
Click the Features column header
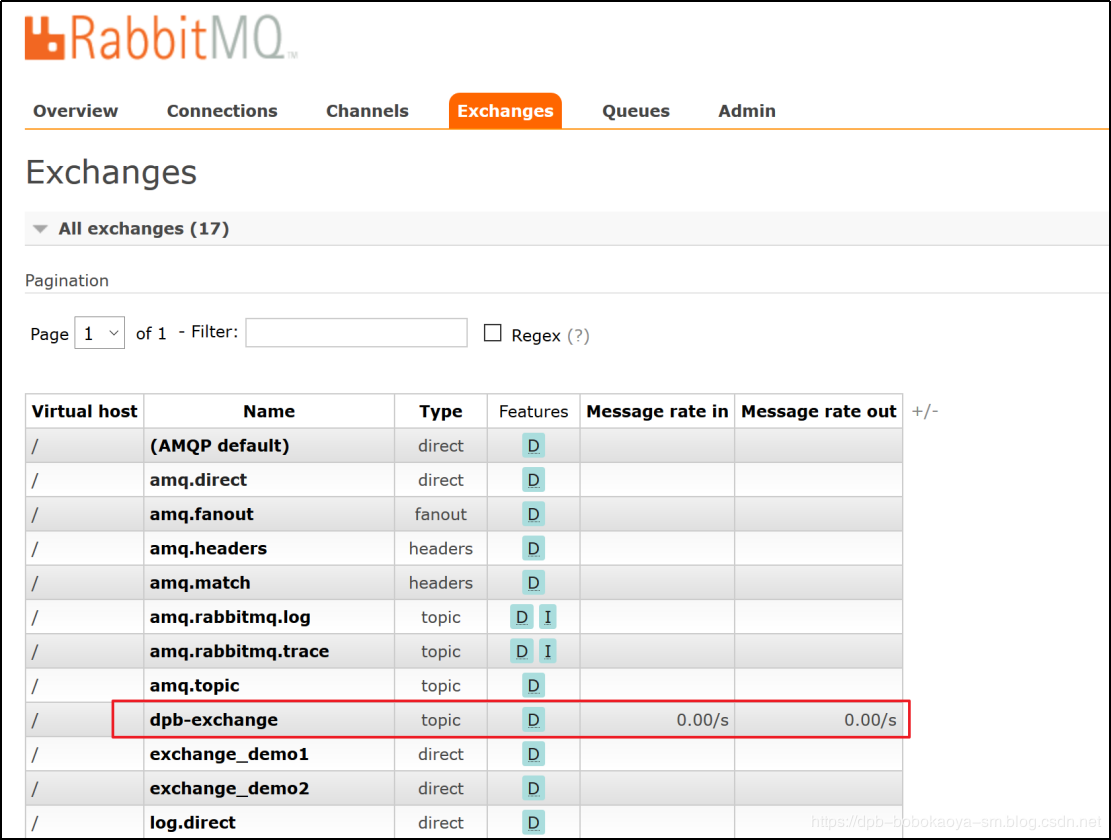pos(534,412)
